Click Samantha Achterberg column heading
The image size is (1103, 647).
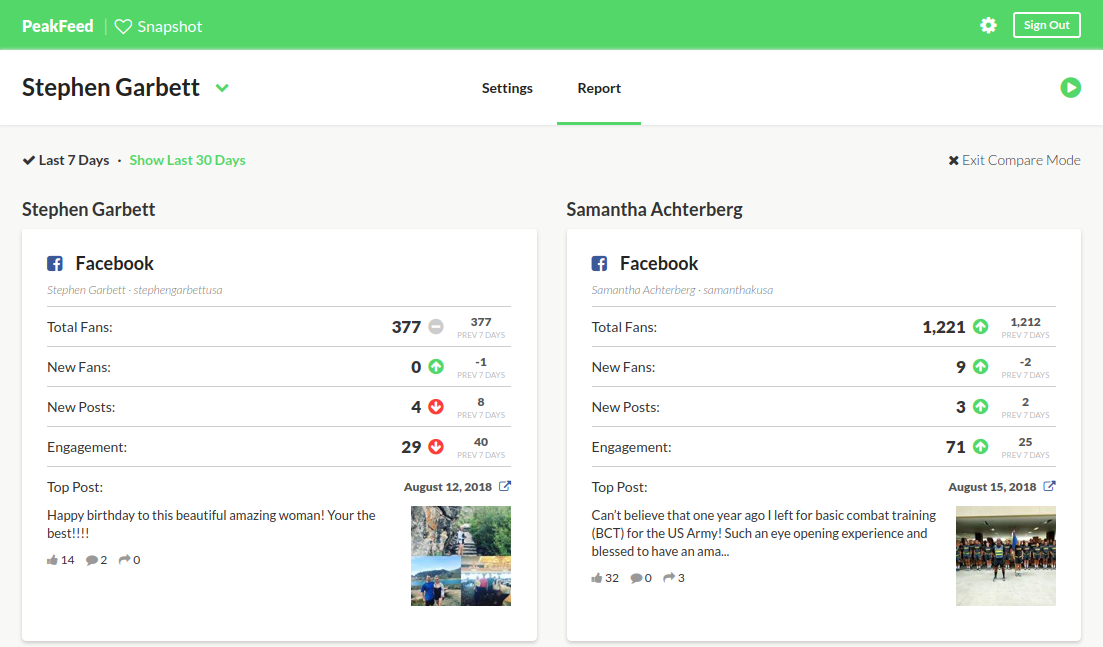[x=654, y=210]
